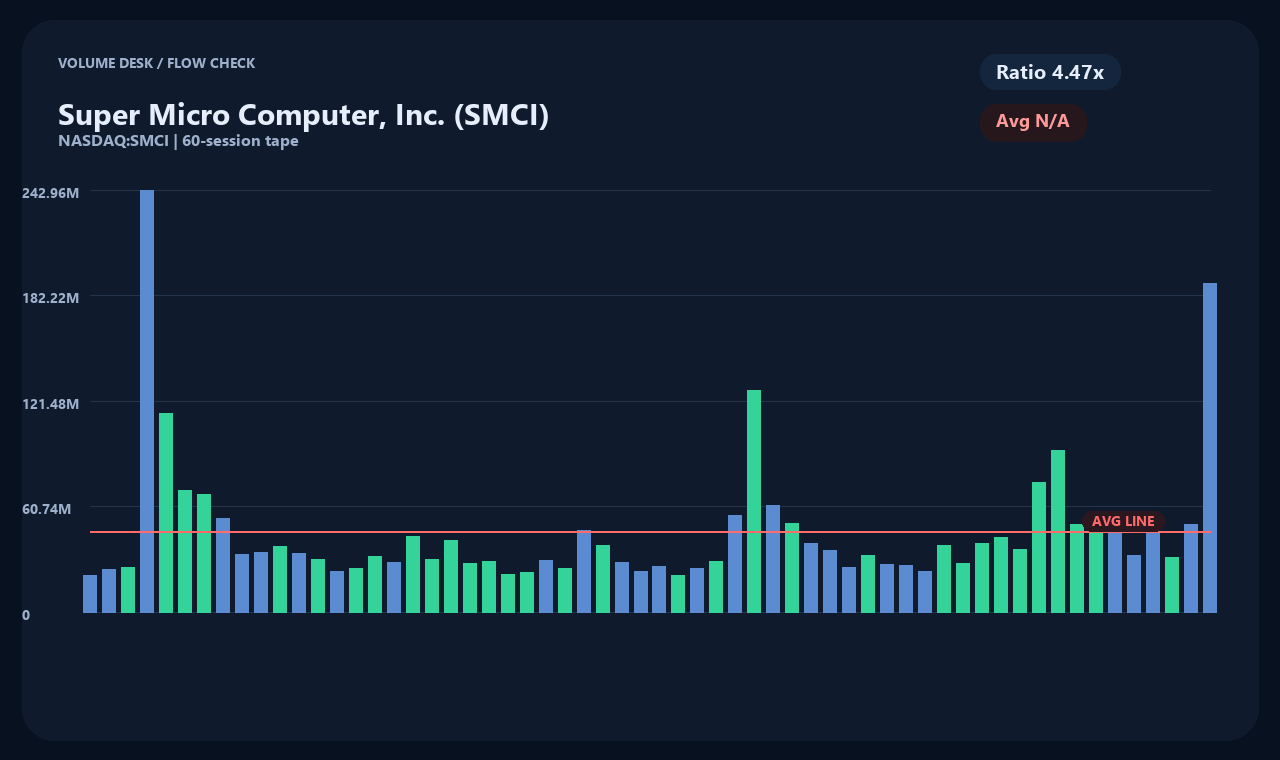This screenshot has width=1280, height=760.
Task: Click the 121.48M axis label
Action: (50, 404)
